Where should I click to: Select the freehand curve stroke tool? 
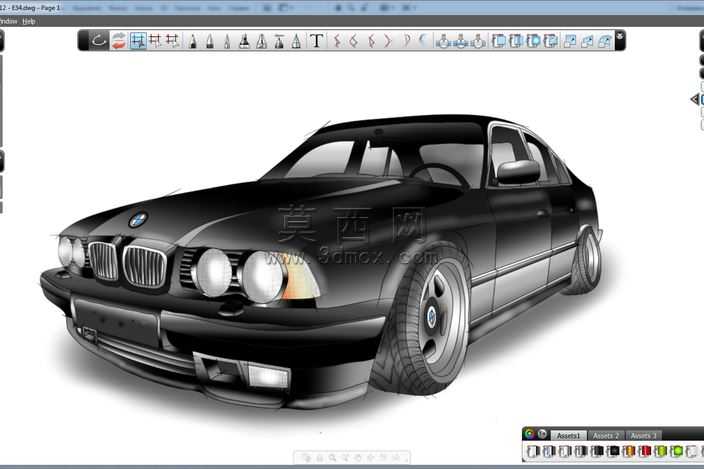[x=98, y=40]
